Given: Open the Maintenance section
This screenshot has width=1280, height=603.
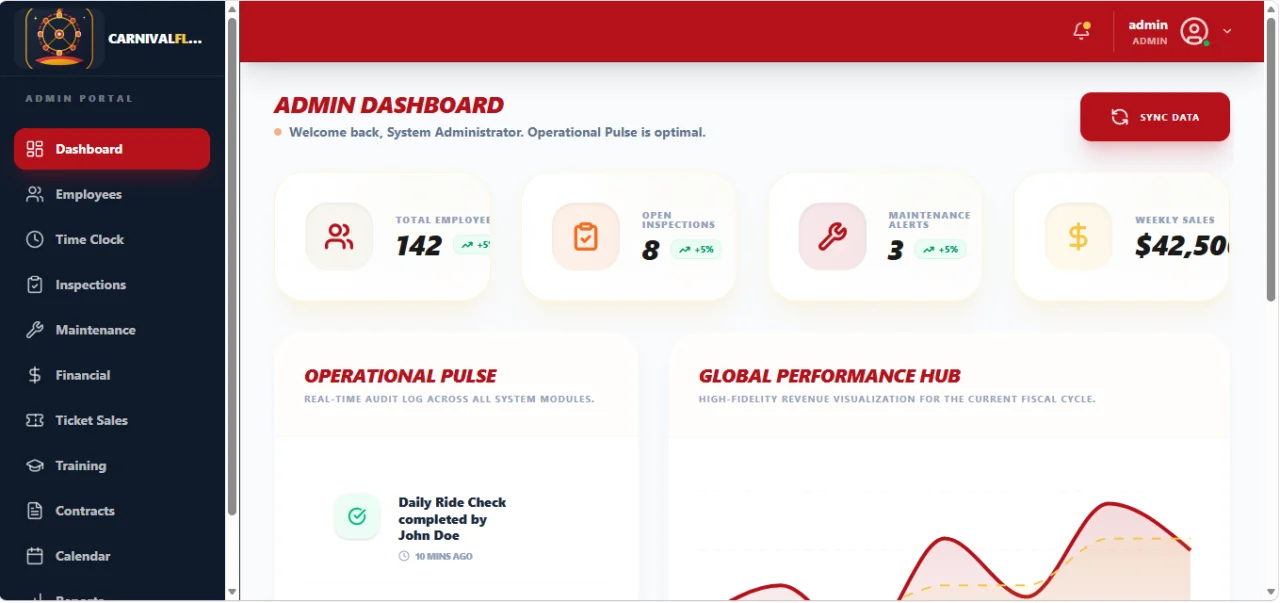Looking at the screenshot, I should click(112, 330).
